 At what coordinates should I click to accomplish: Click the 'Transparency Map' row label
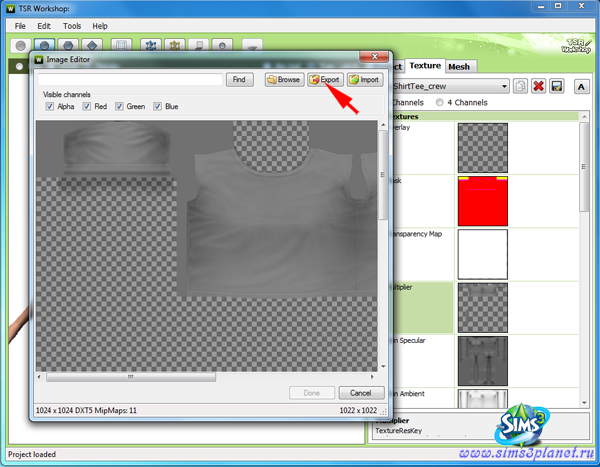tap(416, 234)
